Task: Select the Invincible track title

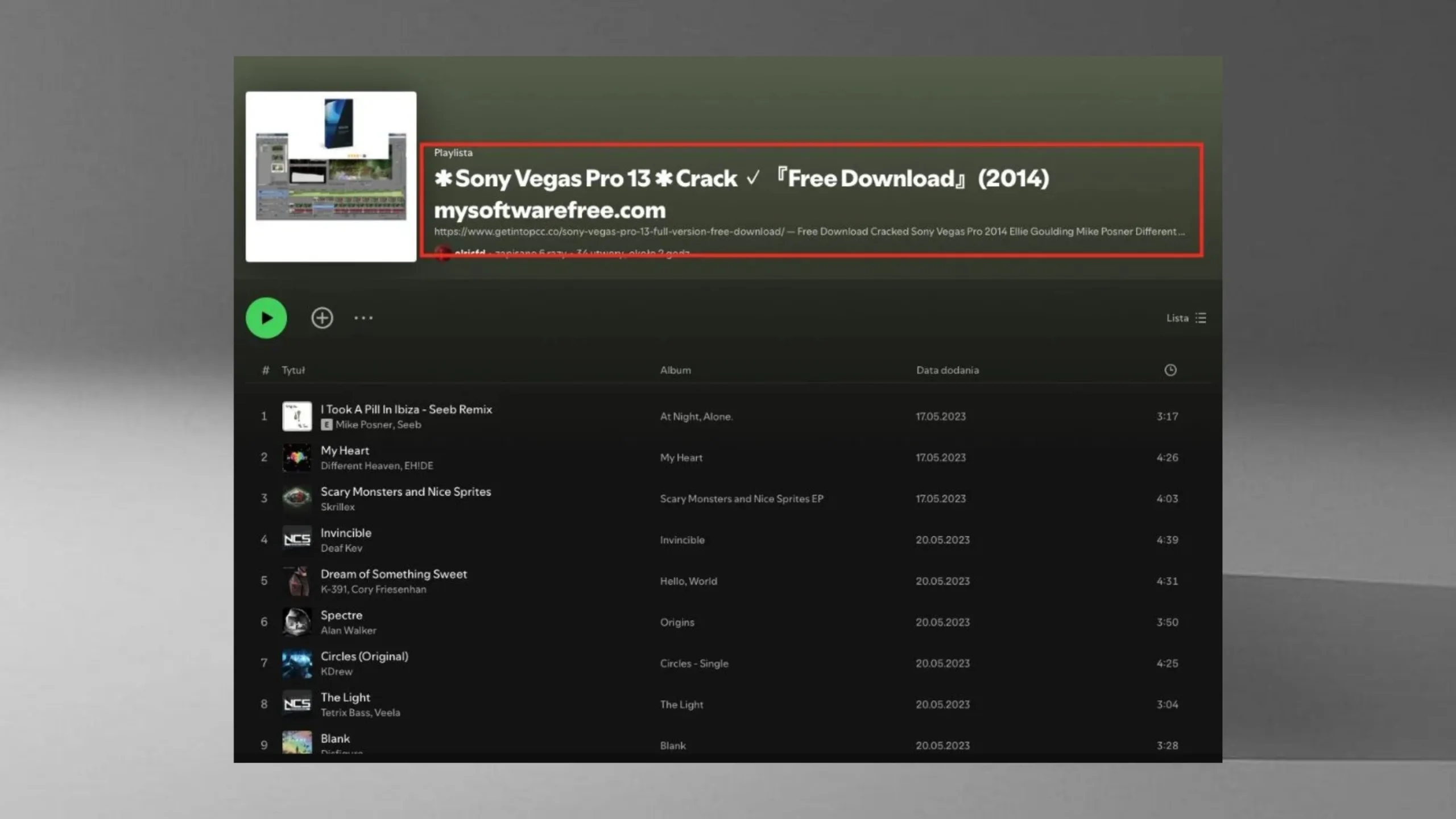Action: pyautogui.click(x=346, y=533)
